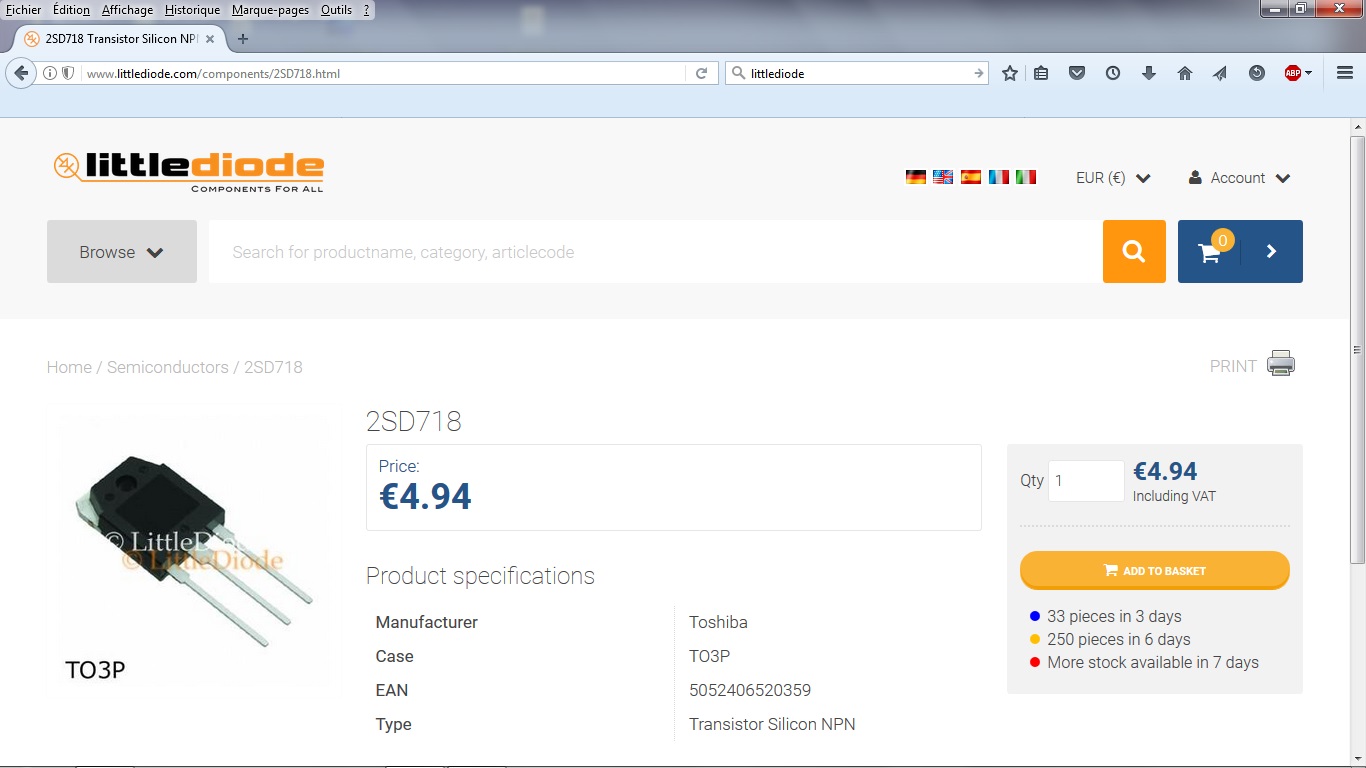The height and width of the screenshot is (768, 1366).
Task: Click the EAN value 5052406520359
Action: click(750, 690)
